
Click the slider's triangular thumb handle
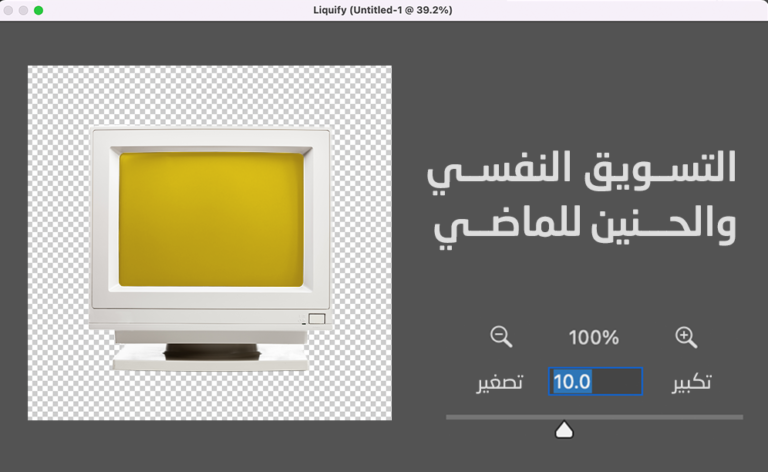pos(564,430)
